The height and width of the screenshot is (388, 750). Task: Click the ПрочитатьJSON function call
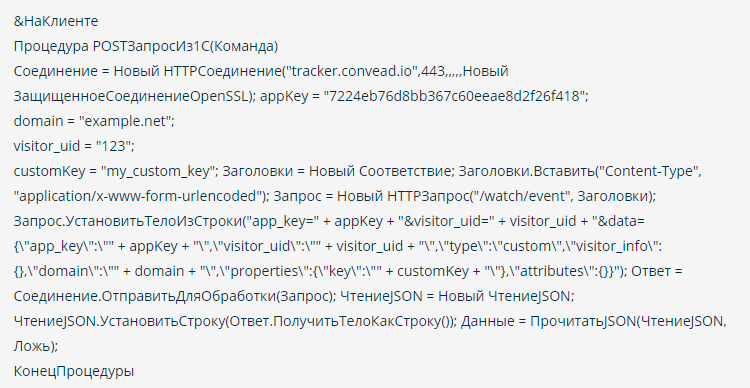(x=583, y=321)
